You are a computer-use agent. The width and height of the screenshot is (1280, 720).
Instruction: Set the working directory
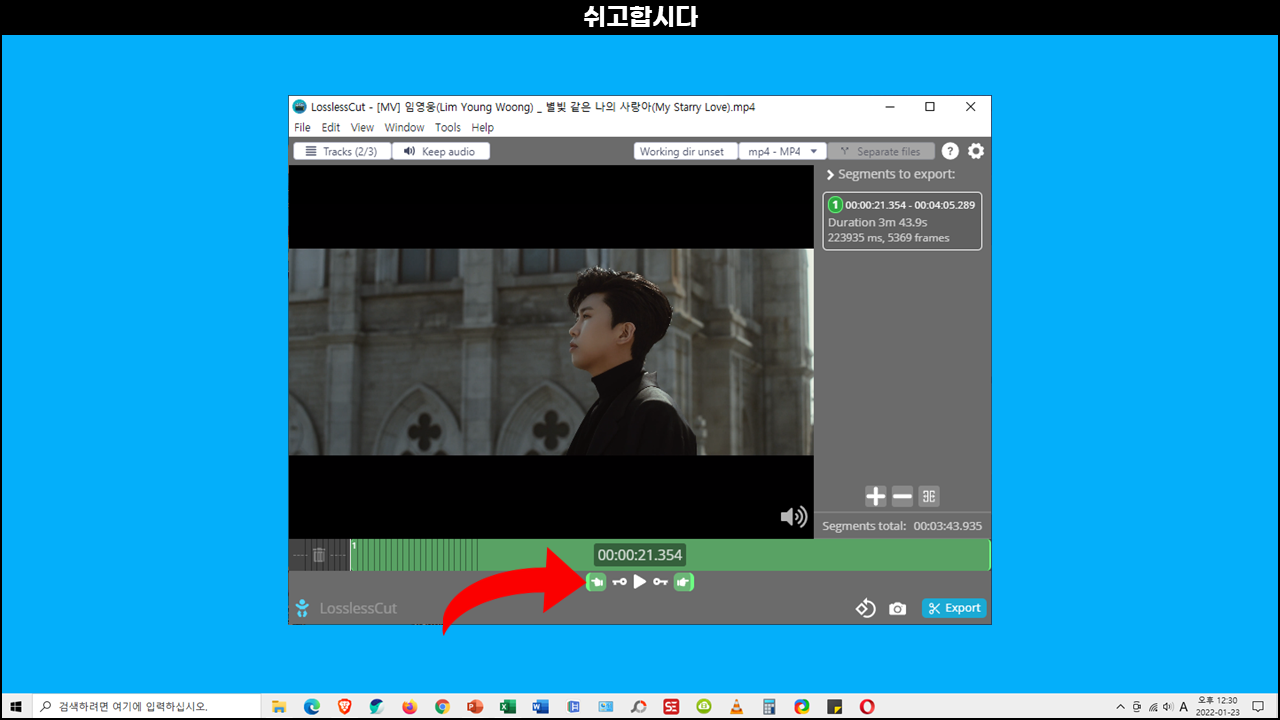(x=685, y=151)
